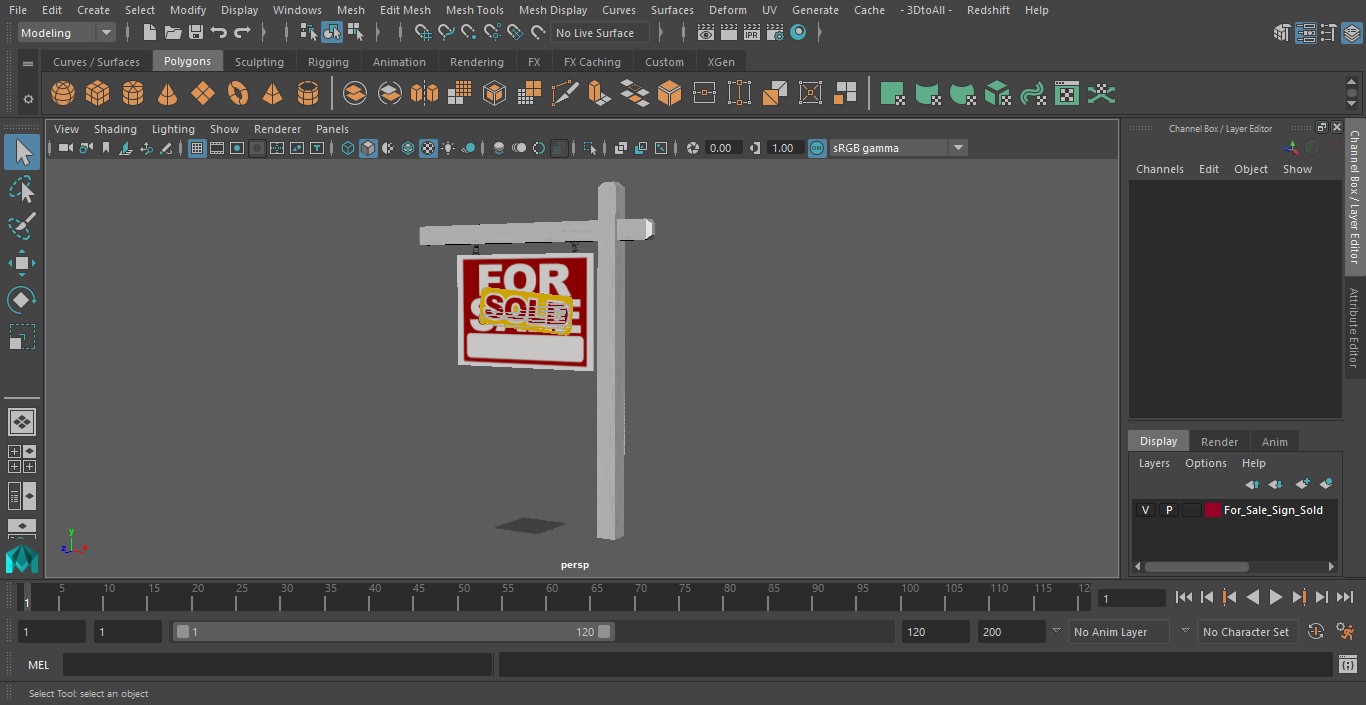Click the Undo icon in status line
The image size is (1366, 705).
[x=218, y=33]
